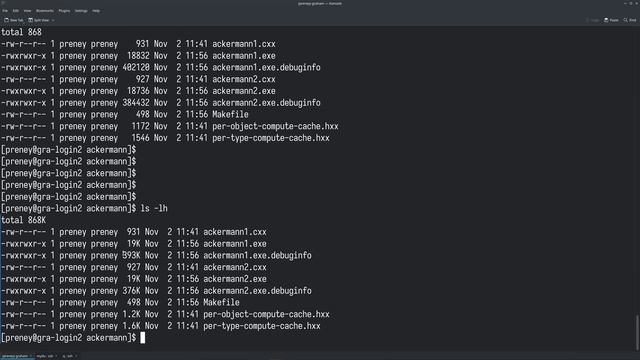The height and width of the screenshot is (360, 640).
Task: Open the Bookmarks menu
Action: [x=45, y=11]
